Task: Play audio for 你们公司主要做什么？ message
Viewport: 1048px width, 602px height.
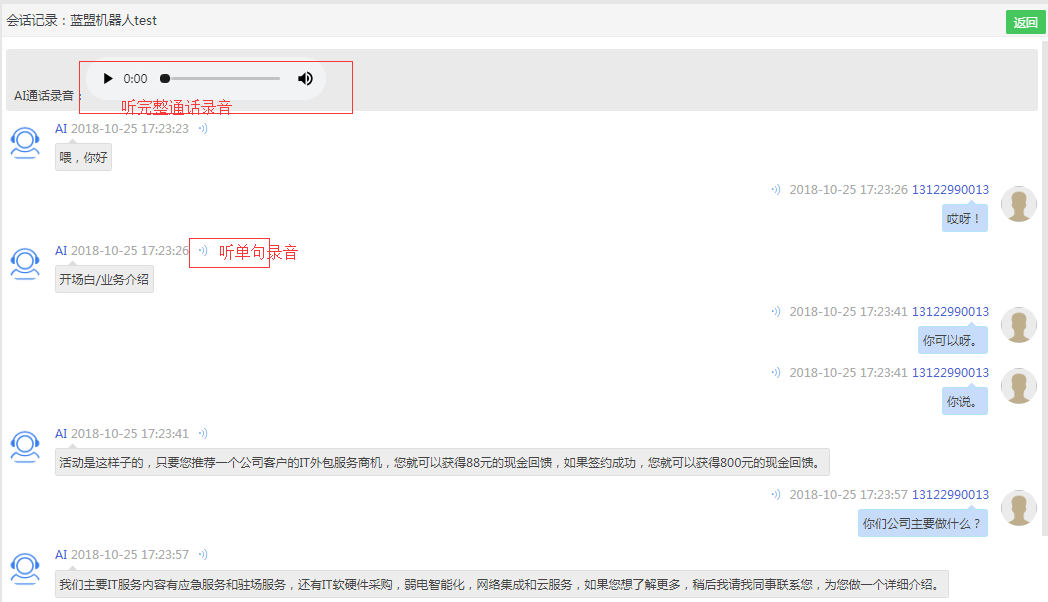Action: 775,495
